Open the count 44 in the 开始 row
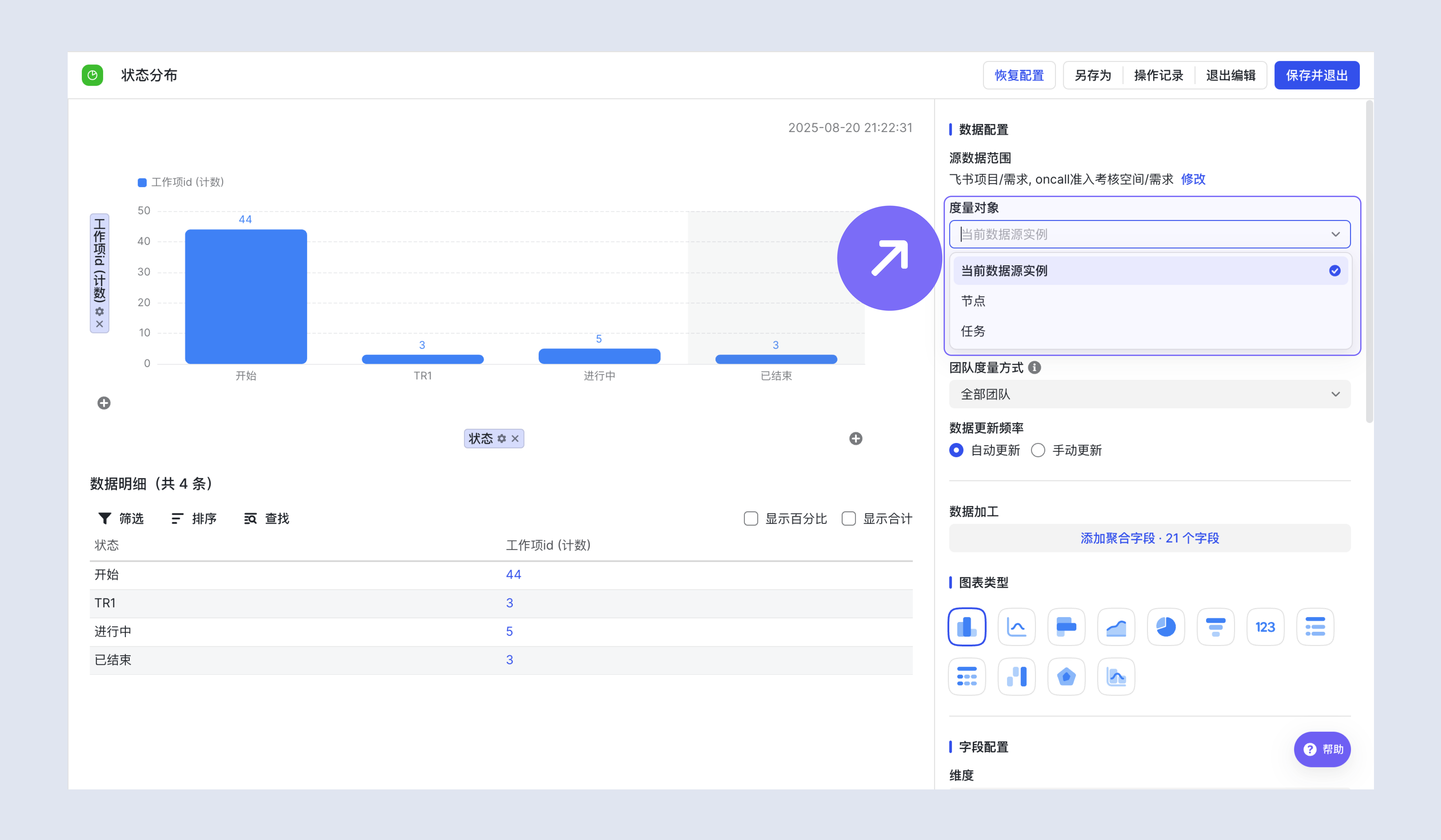The height and width of the screenshot is (840, 1441). 513,575
